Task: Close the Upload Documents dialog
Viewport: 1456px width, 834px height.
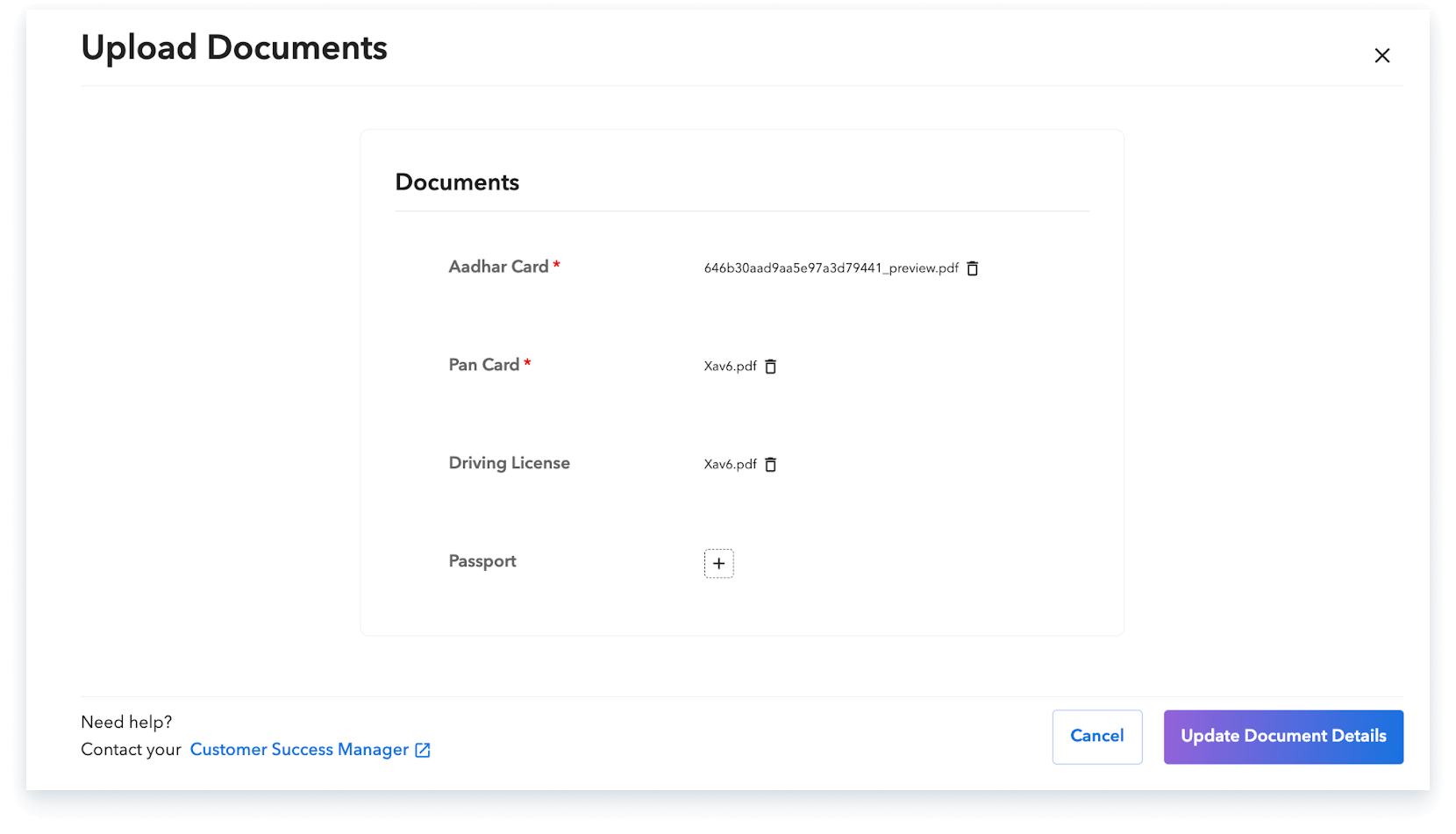Action: 1382,54
